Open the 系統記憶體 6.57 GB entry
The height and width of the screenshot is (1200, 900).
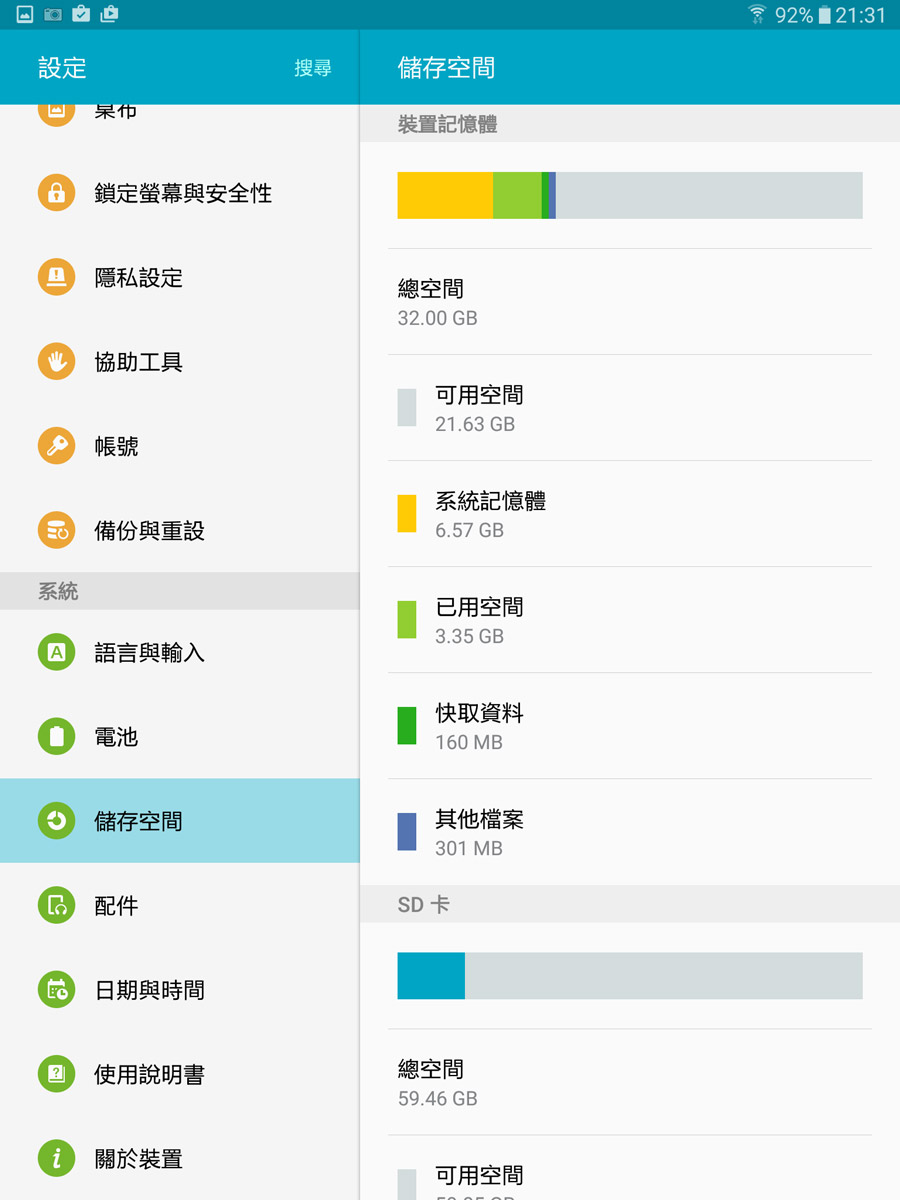(x=630, y=514)
